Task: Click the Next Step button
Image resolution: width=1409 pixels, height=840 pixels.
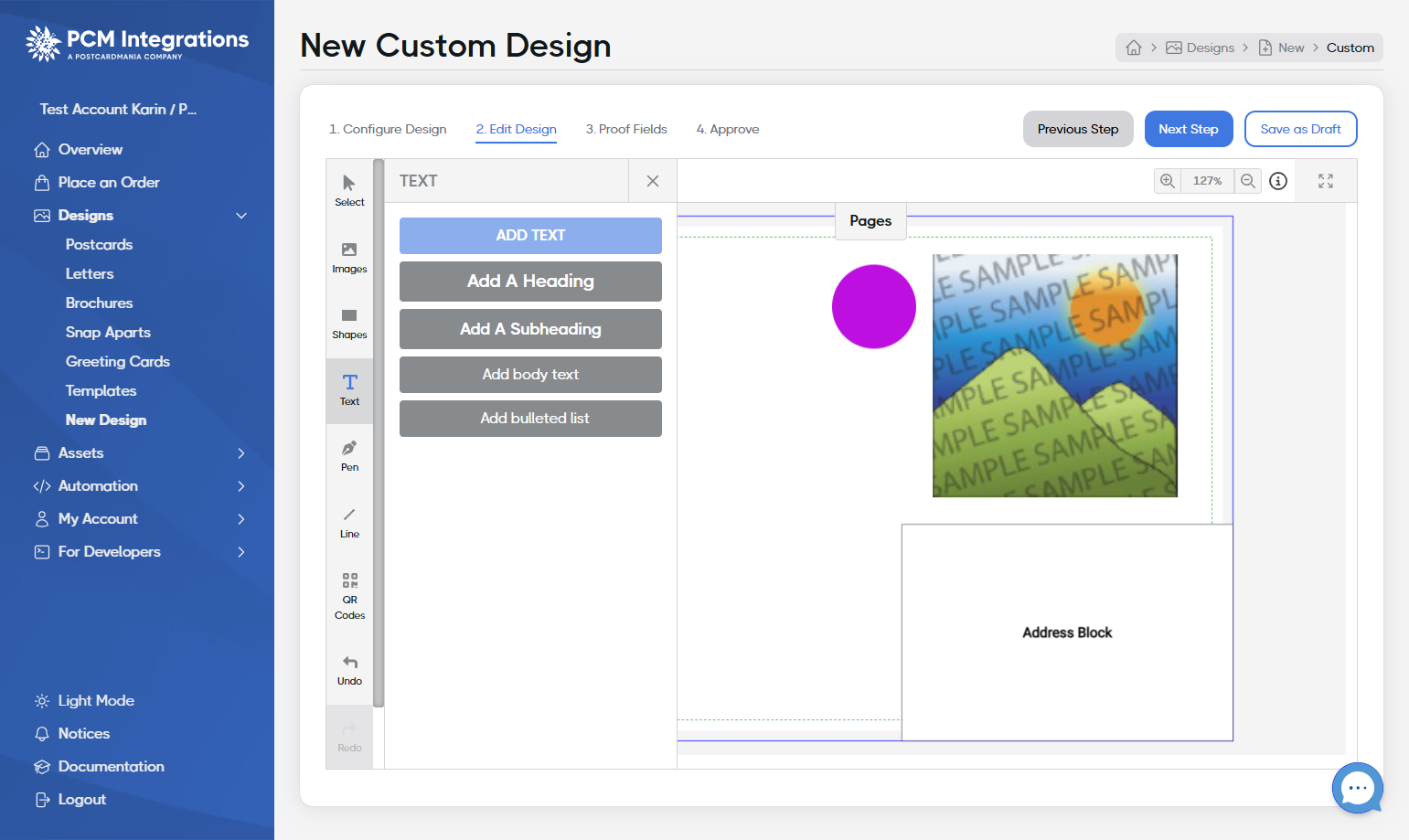Action: click(x=1189, y=129)
